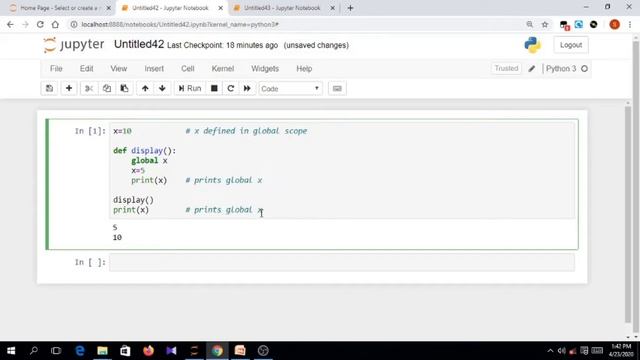Image resolution: width=640 pixels, height=360 pixels.
Task: Restart the kernel with the circular arrow
Action: coord(231,89)
